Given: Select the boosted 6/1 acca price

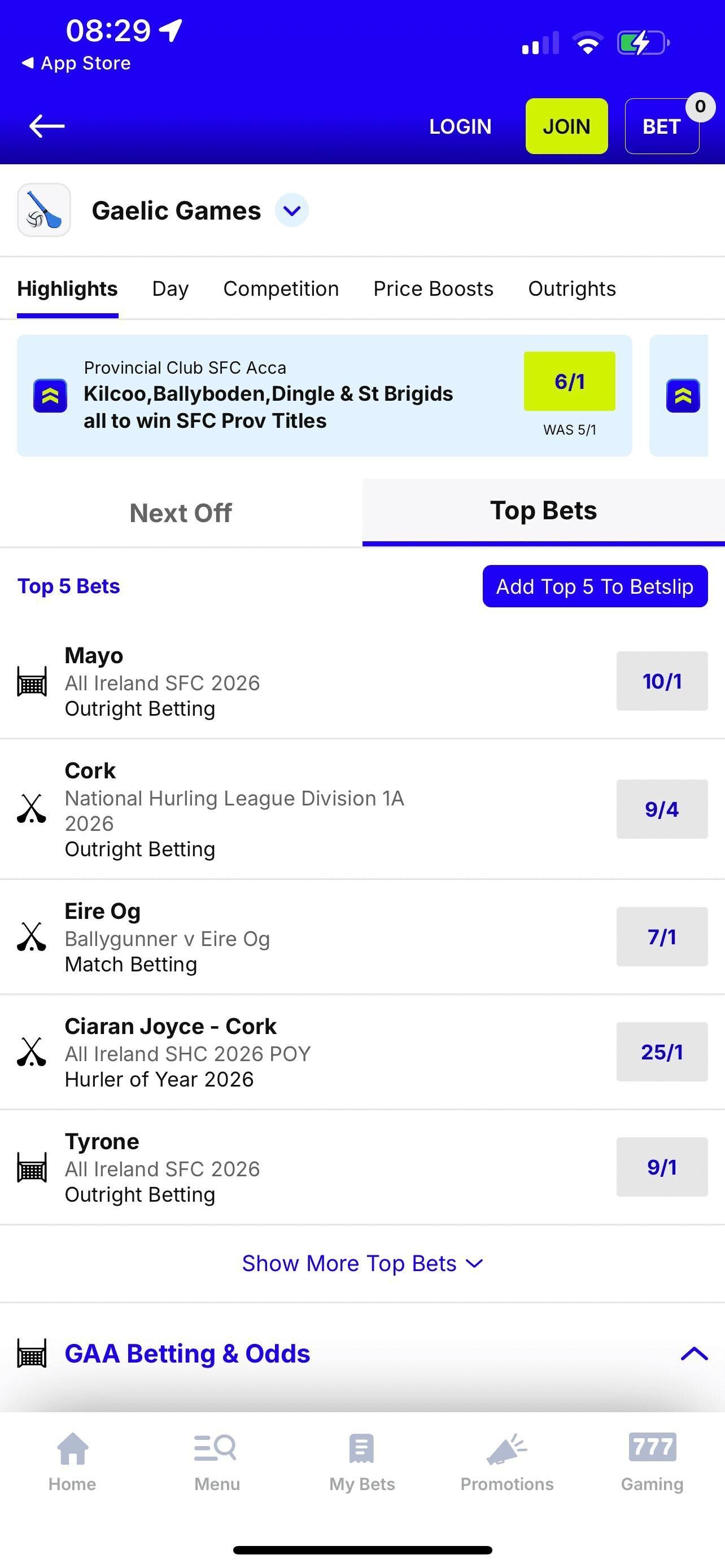Looking at the screenshot, I should coord(569,382).
